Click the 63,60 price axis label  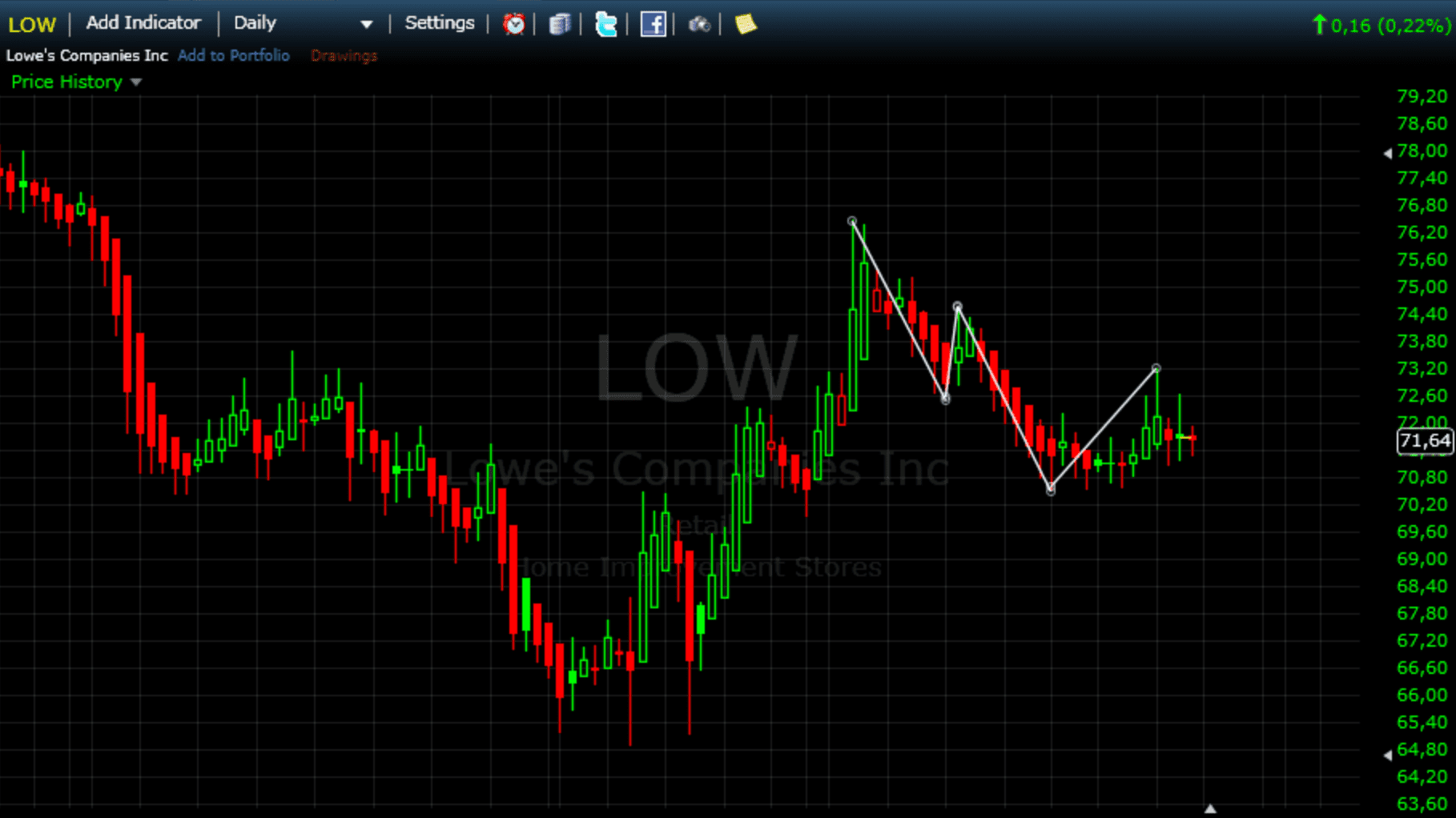1422,804
